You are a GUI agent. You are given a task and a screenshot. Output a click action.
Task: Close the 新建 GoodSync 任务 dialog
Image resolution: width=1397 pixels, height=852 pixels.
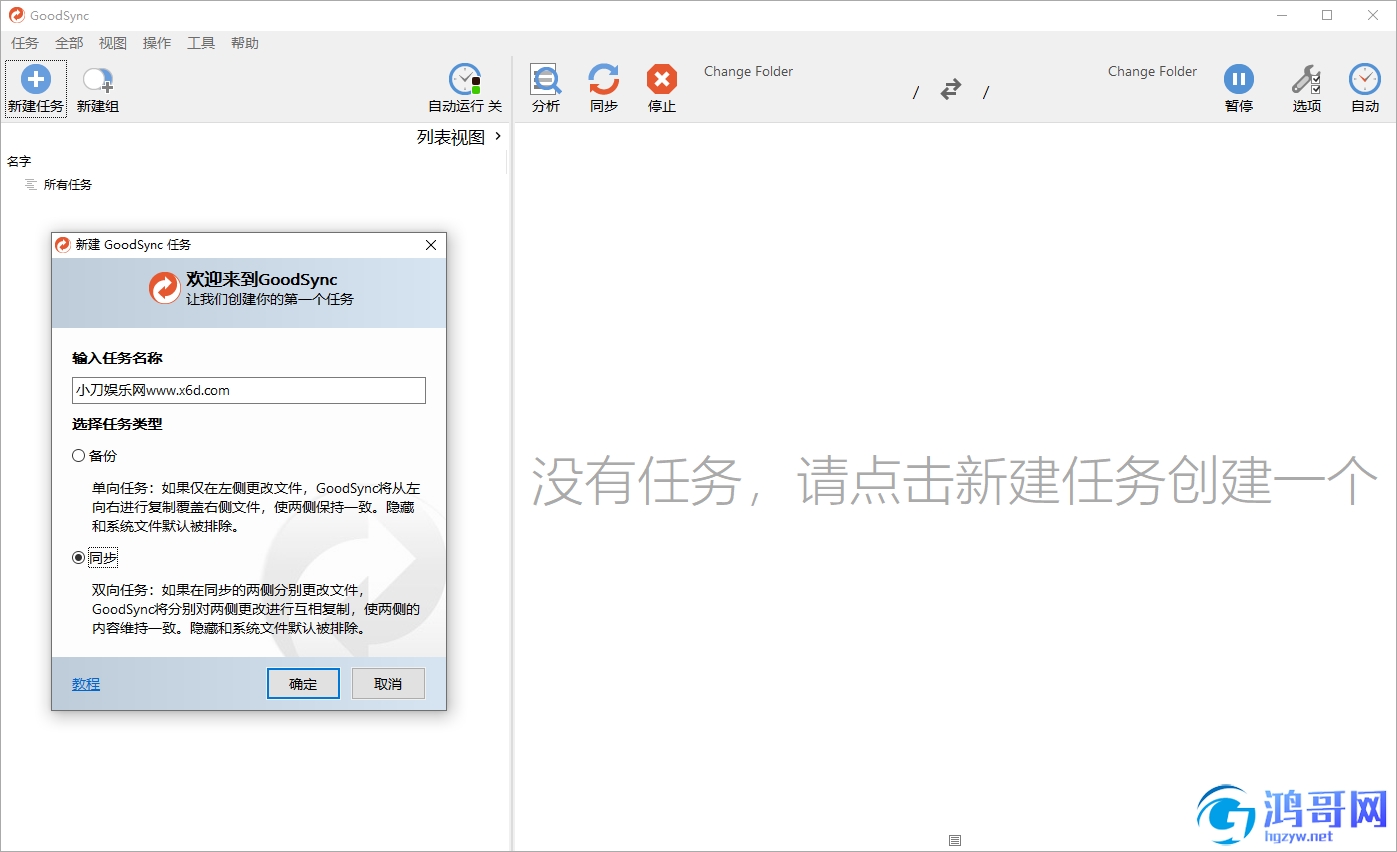[431, 245]
